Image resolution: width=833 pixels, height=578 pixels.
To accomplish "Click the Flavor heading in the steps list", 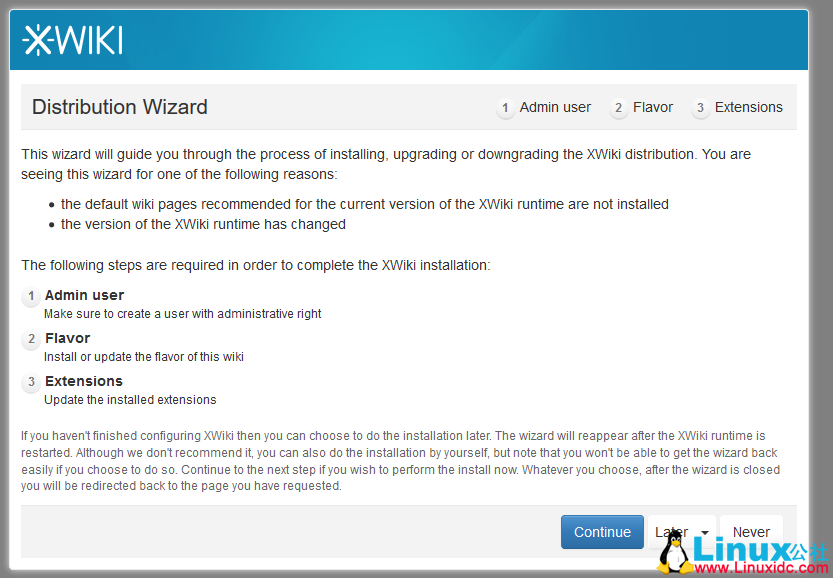I will tap(67, 338).
